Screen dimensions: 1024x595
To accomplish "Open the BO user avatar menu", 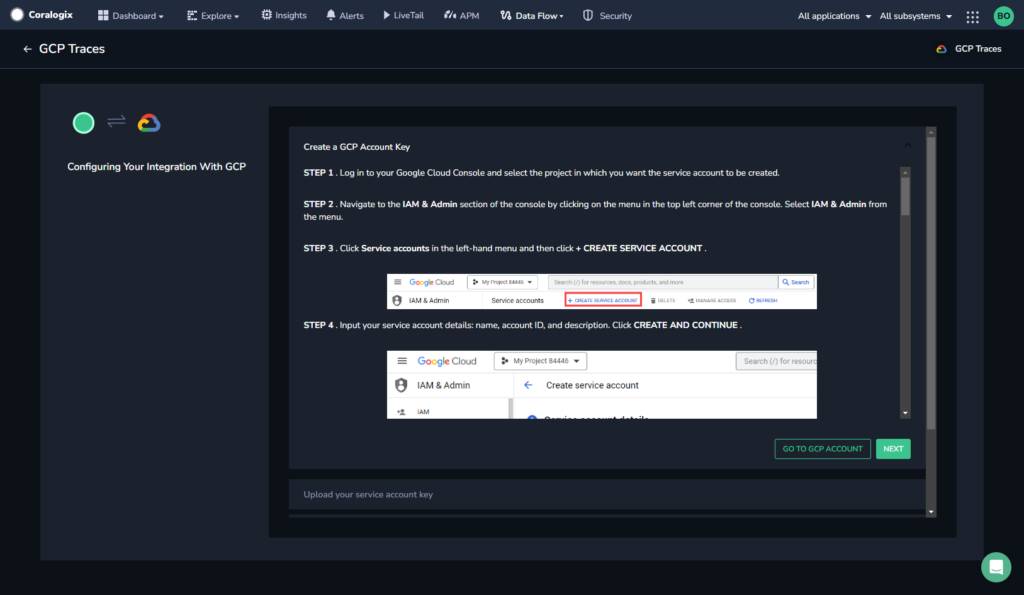I will (x=1003, y=16).
